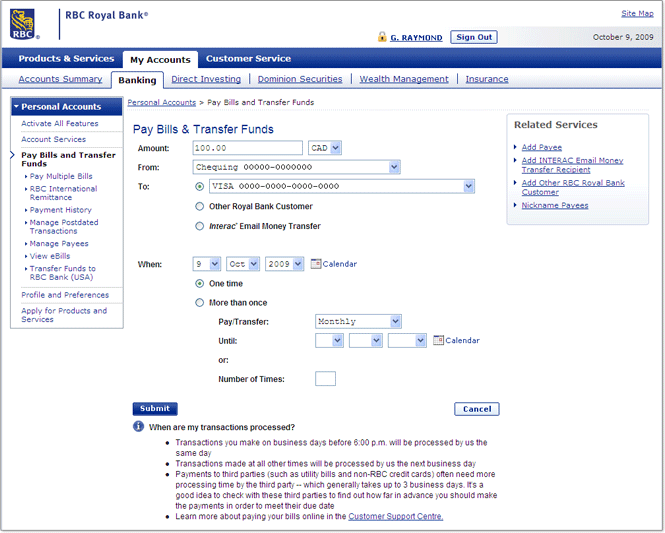The width and height of the screenshot is (665, 533).
Task: Open Apply for Products and Services
Action: click(64, 315)
